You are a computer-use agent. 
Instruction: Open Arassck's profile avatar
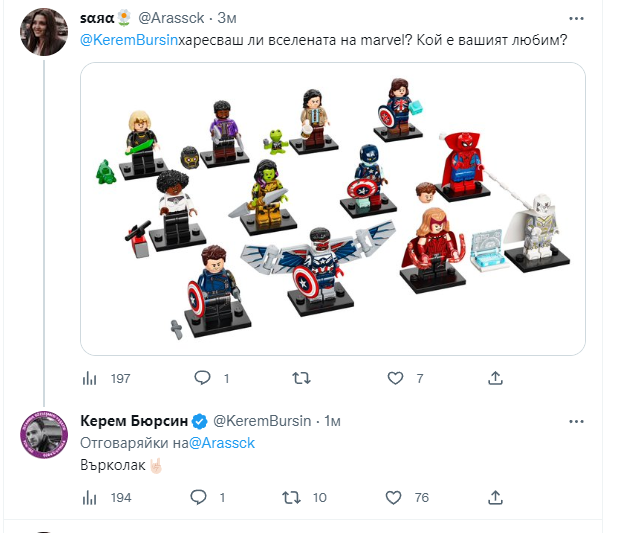tap(43, 30)
